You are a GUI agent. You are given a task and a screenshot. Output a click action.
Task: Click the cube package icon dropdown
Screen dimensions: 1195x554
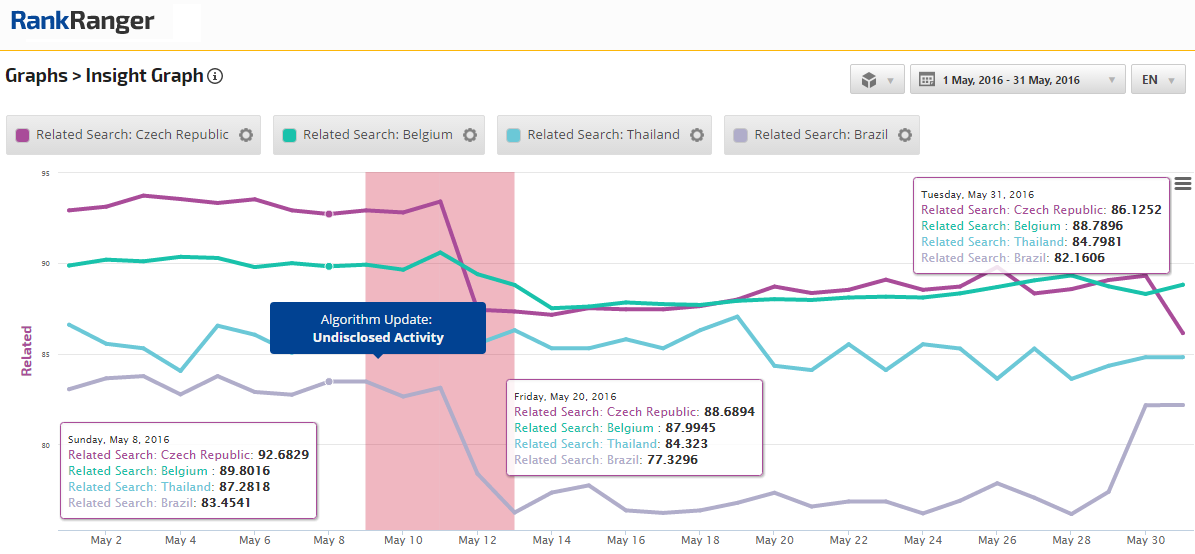(x=877, y=80)
